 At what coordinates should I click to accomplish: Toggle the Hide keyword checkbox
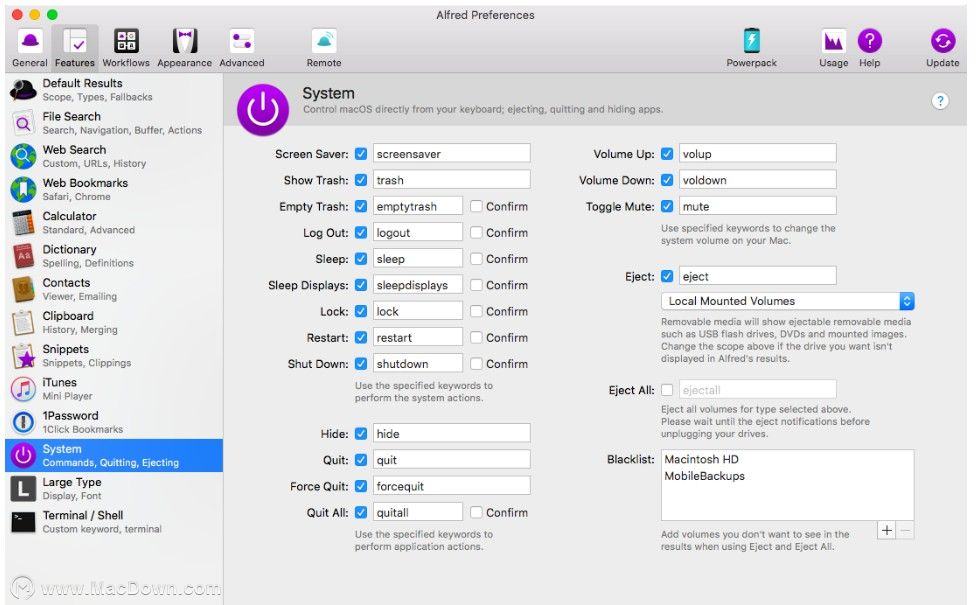click(361, 433)
